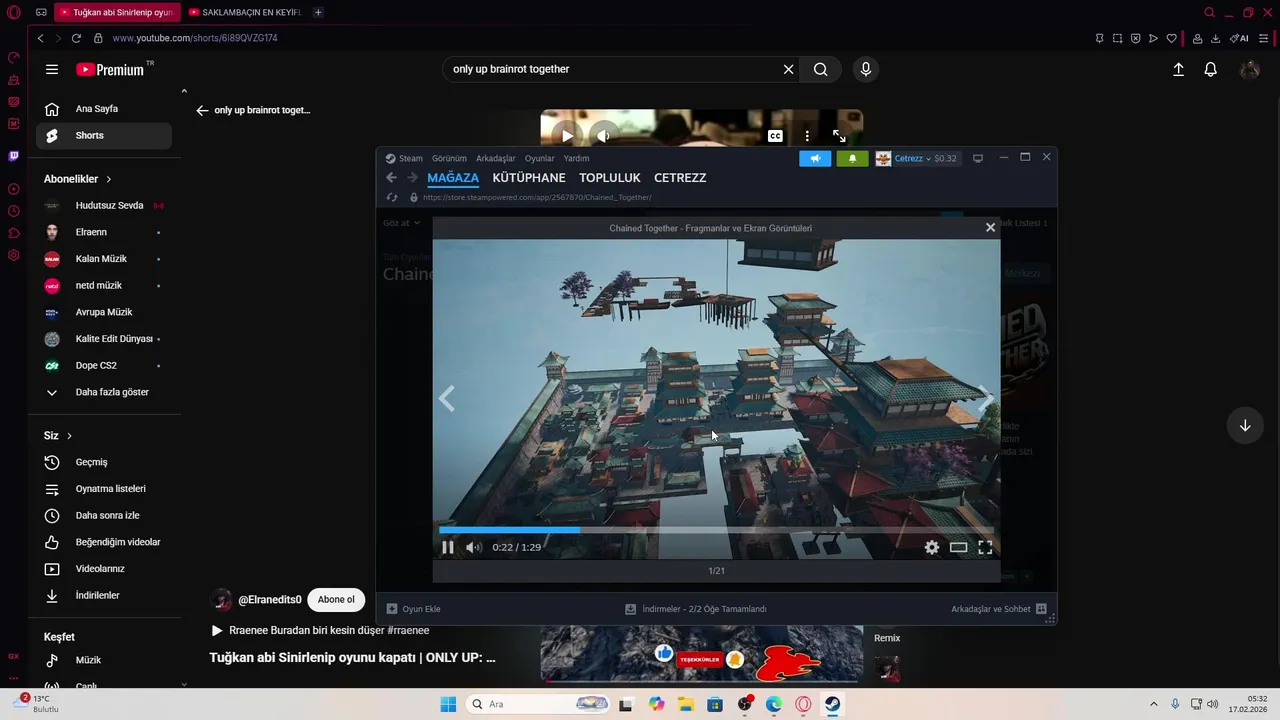The width and height of the screenshot is (1280, 720).
Task: Expand Daha fazla göster subscriptions
Action: [x=104, y=392]
